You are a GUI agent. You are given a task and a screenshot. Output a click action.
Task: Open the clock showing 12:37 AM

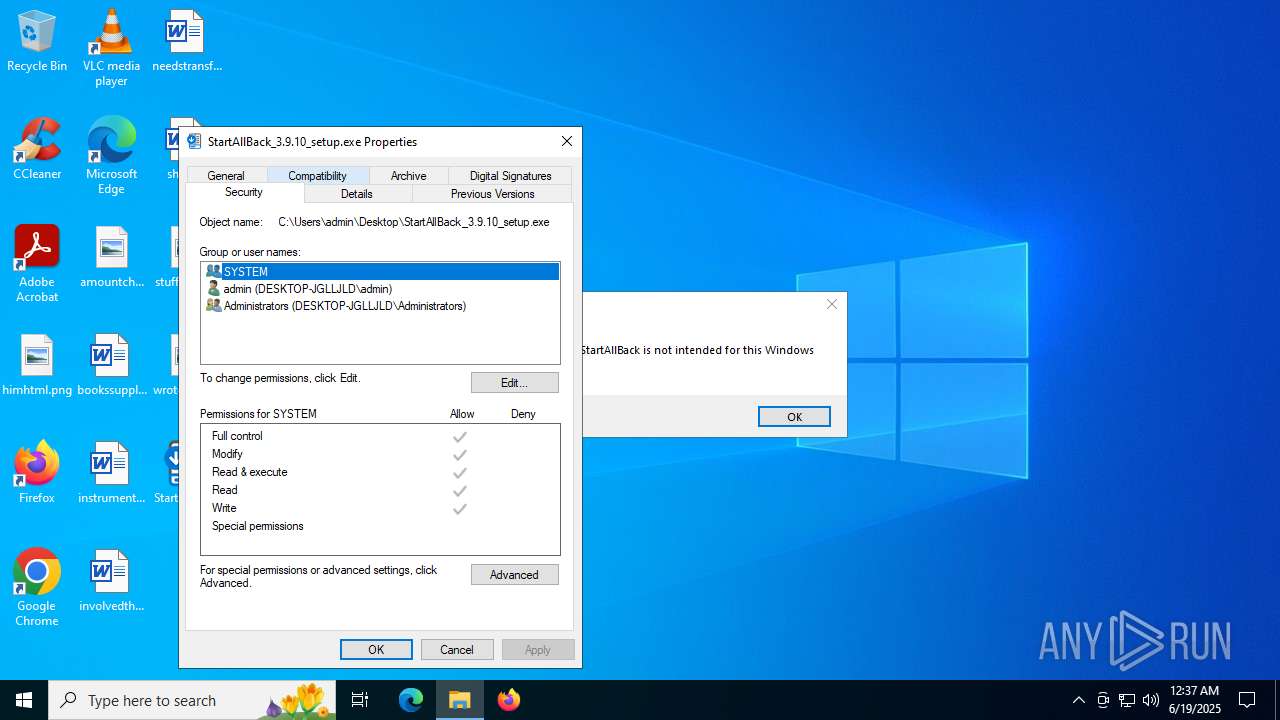[x=1194, y=700]
